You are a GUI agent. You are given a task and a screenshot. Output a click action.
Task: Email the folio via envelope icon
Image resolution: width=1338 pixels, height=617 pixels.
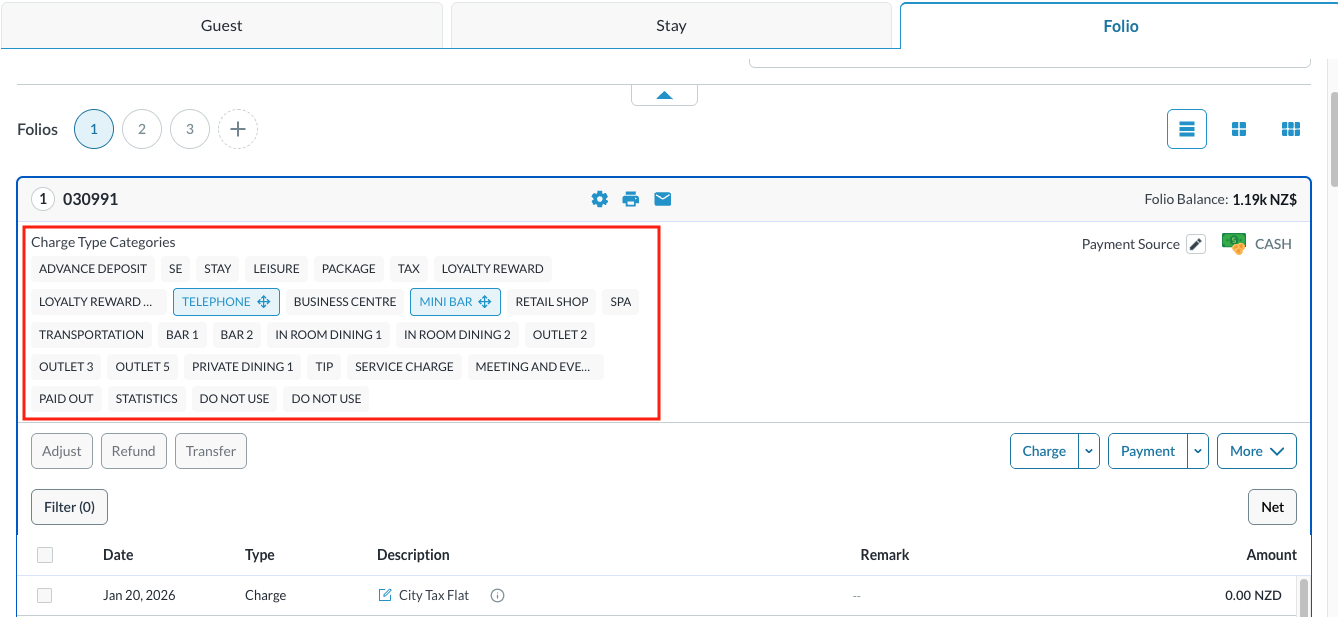click(x=662, y=199)
